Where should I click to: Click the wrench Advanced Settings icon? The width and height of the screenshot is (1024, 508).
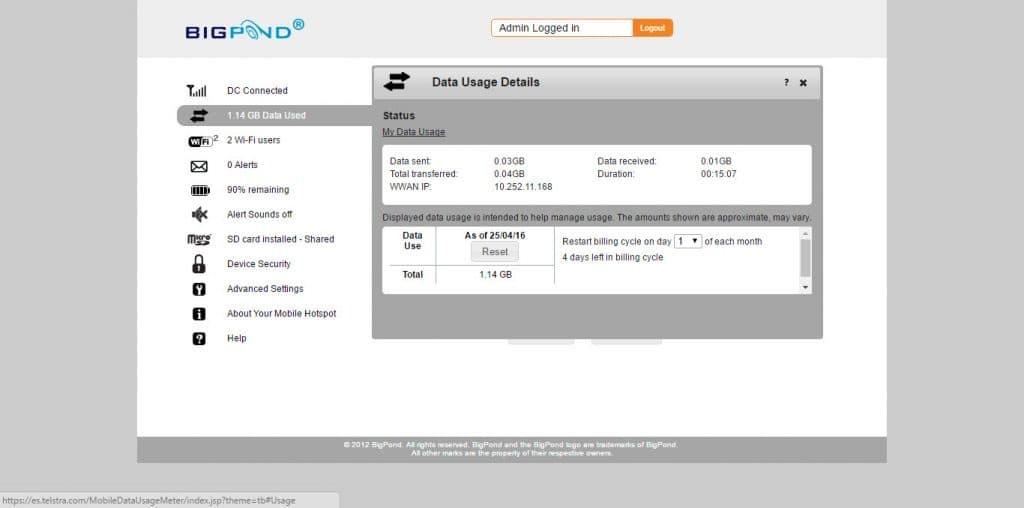coord(199,289)
